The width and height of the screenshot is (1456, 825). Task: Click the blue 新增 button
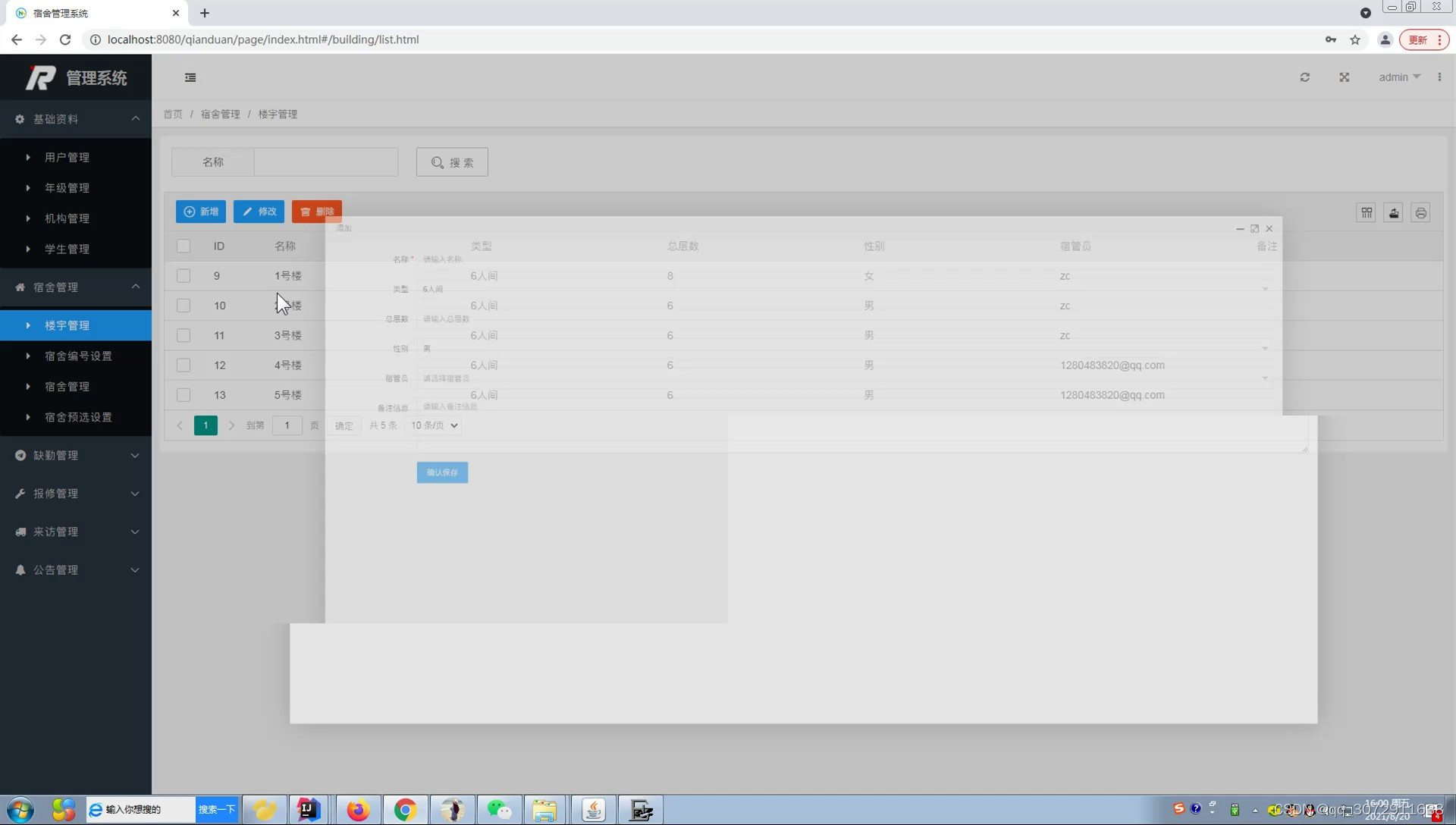(x=201, y=212)
